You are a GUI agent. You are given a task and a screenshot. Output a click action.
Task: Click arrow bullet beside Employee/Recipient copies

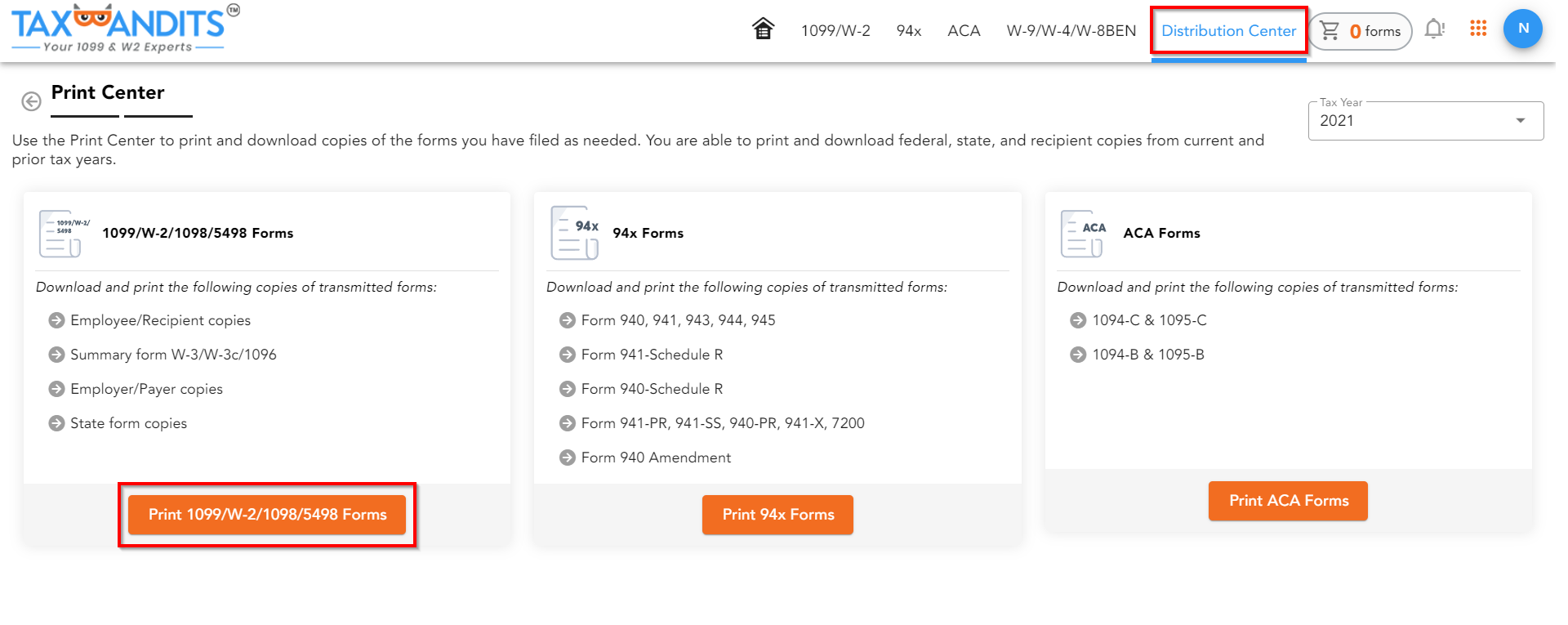56,320
